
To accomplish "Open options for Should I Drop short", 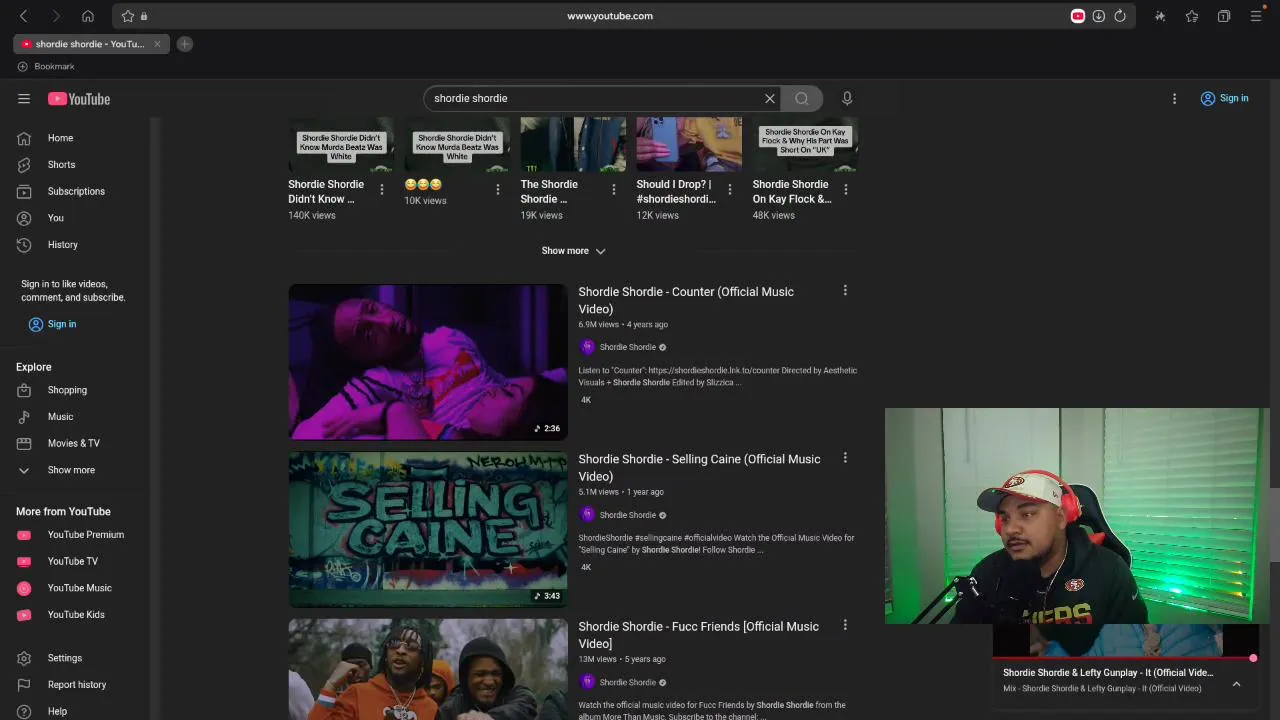I will [730, 190].
